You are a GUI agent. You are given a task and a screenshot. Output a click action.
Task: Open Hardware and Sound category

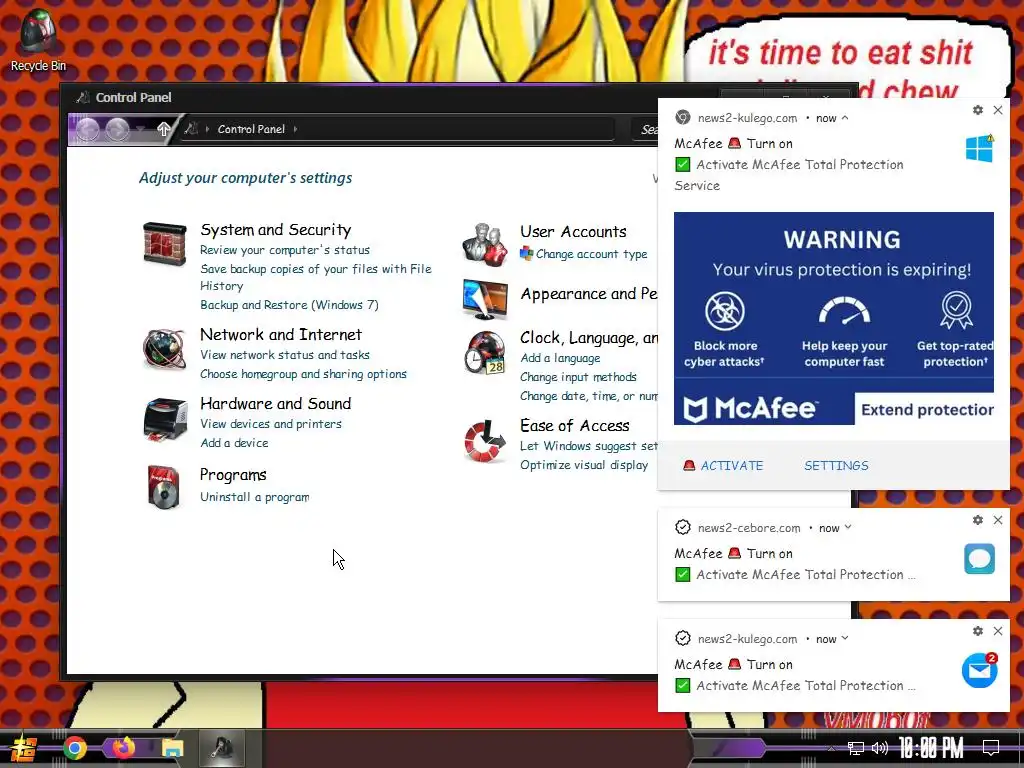click(x=276, y=404)
